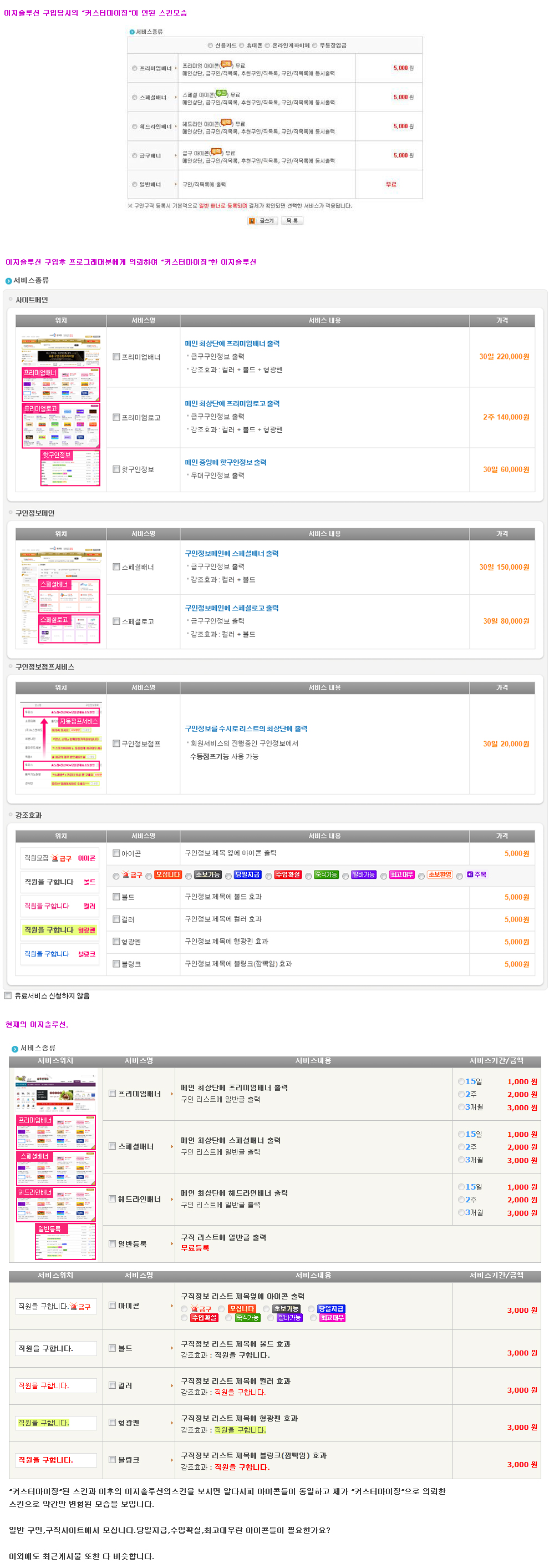The width and height of the screenshot is (549, 1568).
Task: Choose the orange 프리미엄 icon in the top table
Action: click(226, 64)
